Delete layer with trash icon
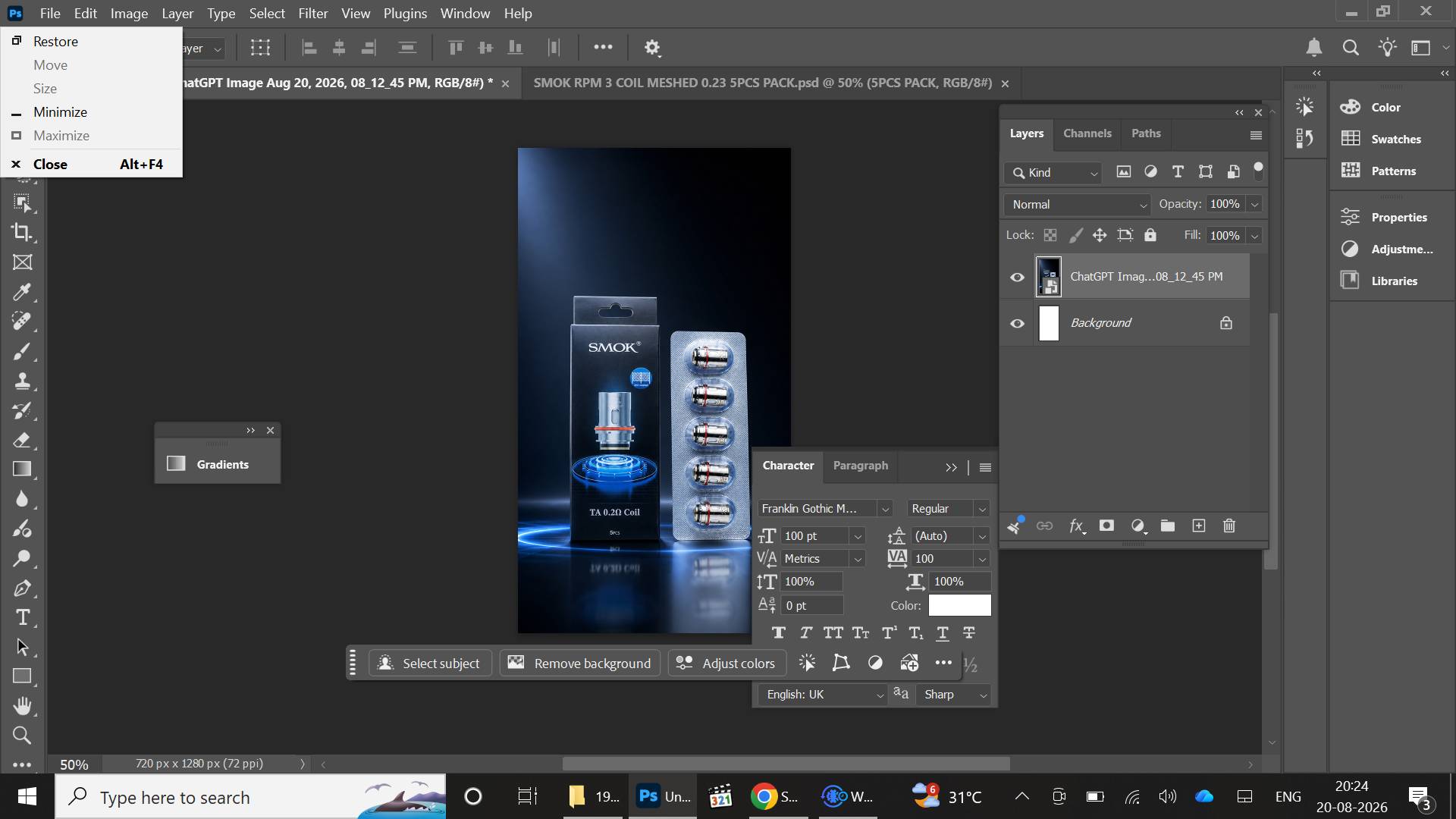Screen dimensions: 1456x819 1229,526
